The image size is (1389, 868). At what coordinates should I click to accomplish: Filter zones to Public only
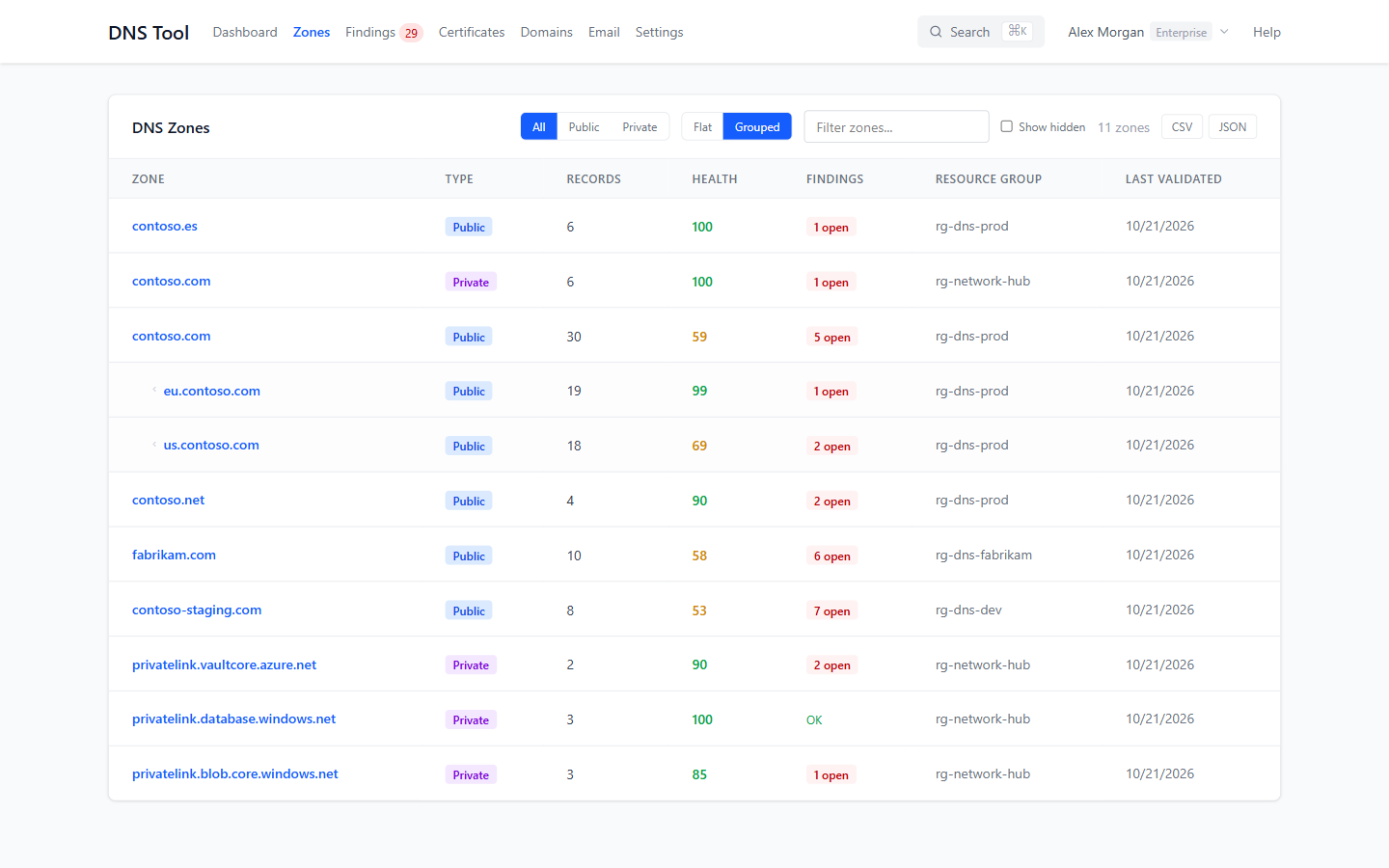tap(584, 126)
